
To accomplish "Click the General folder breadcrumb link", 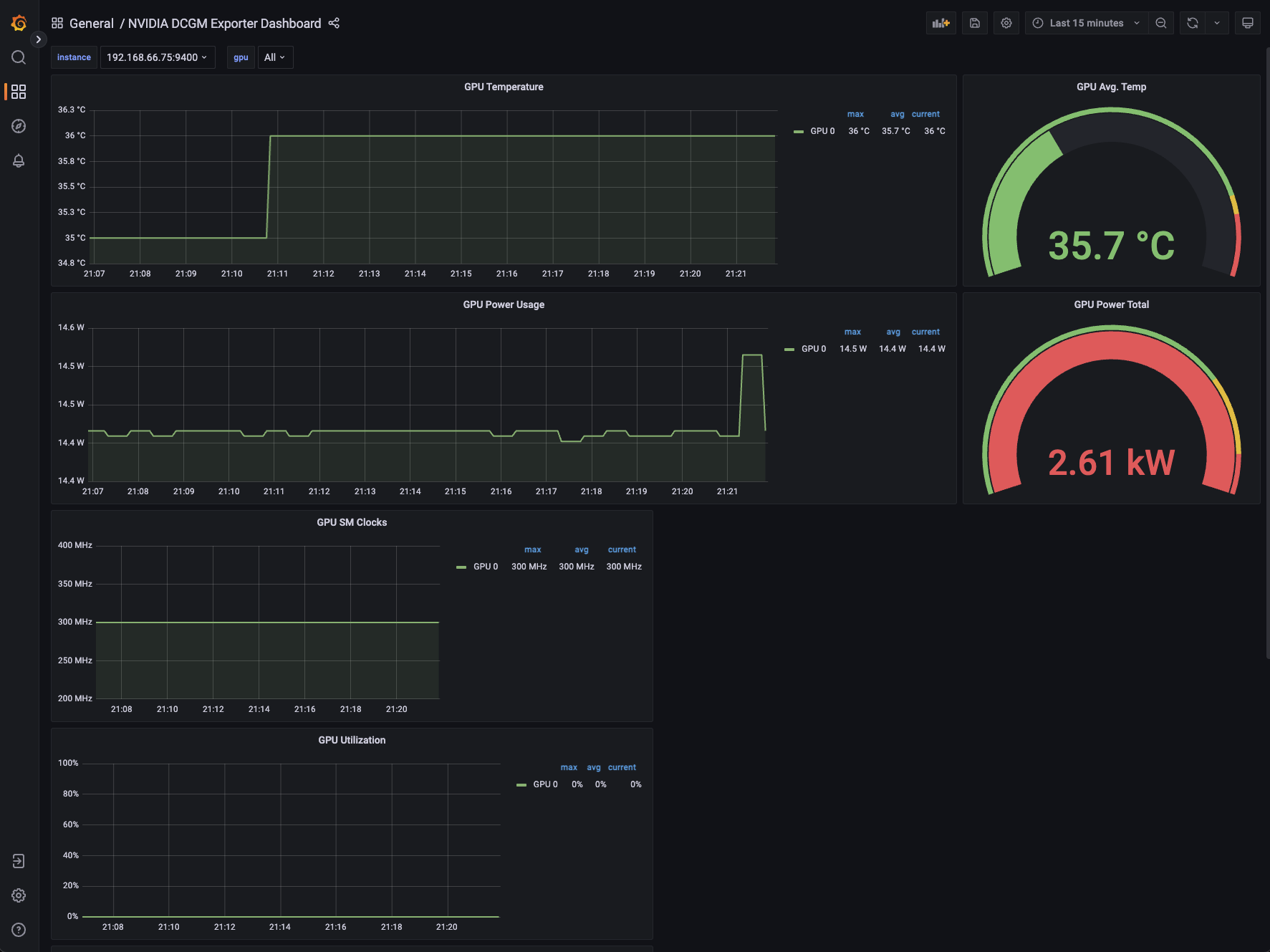I will coord(91,24).
